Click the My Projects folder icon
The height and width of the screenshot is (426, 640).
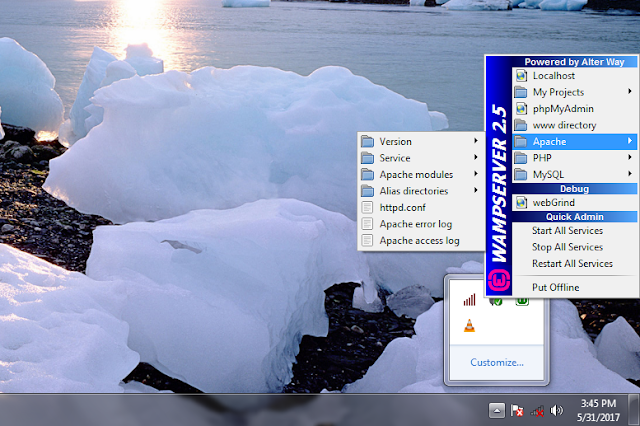[521, 92]
